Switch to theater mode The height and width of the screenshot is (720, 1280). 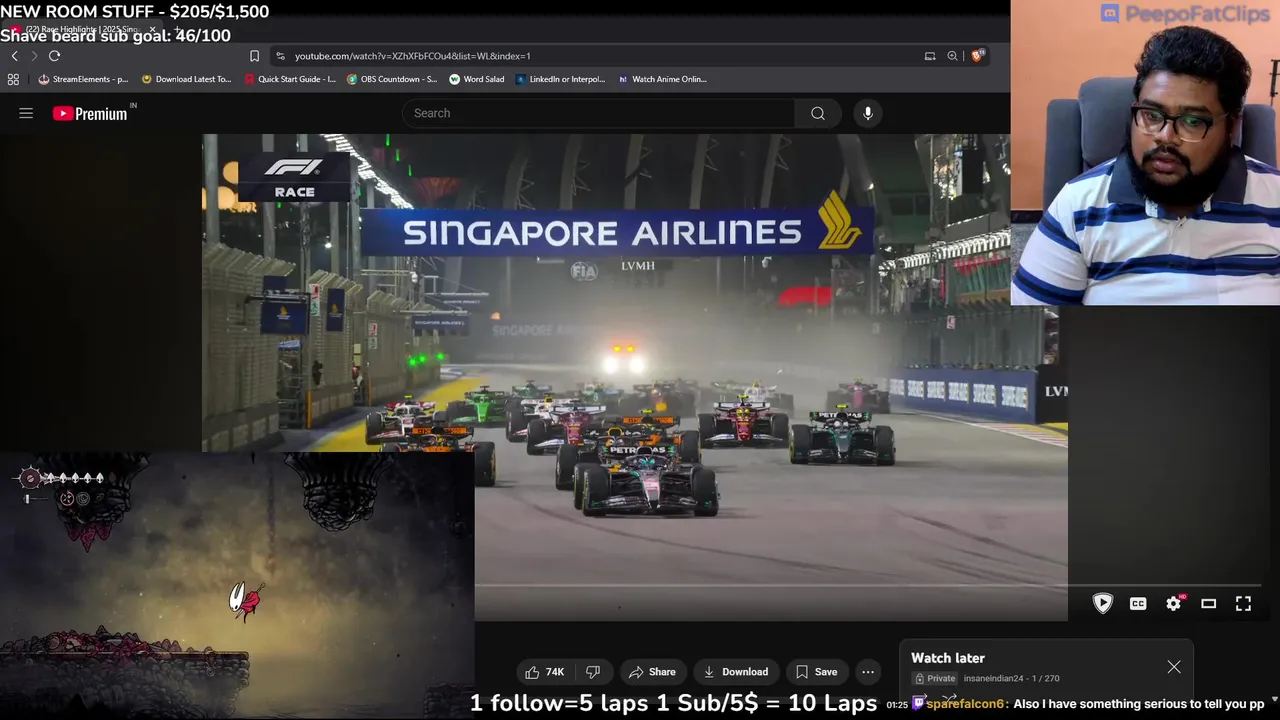tap(1208, 603)
